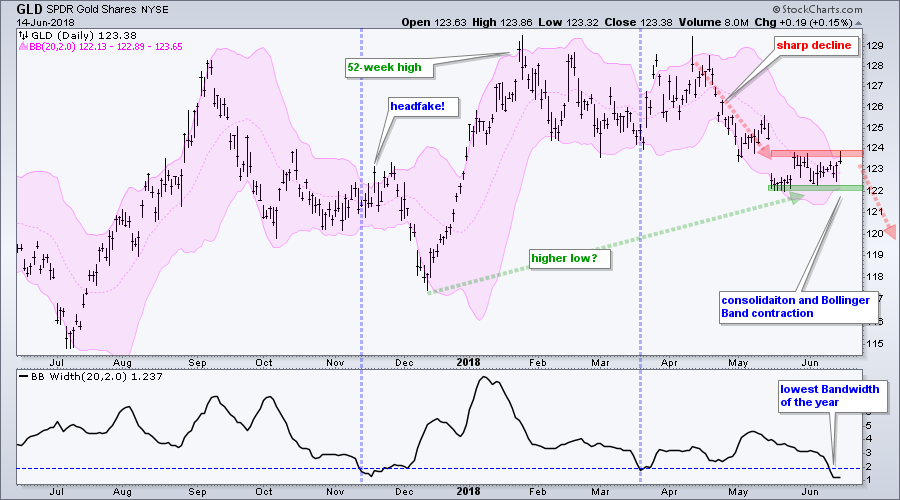Click the Oct label under the BB Width panel

pos(263,492)
